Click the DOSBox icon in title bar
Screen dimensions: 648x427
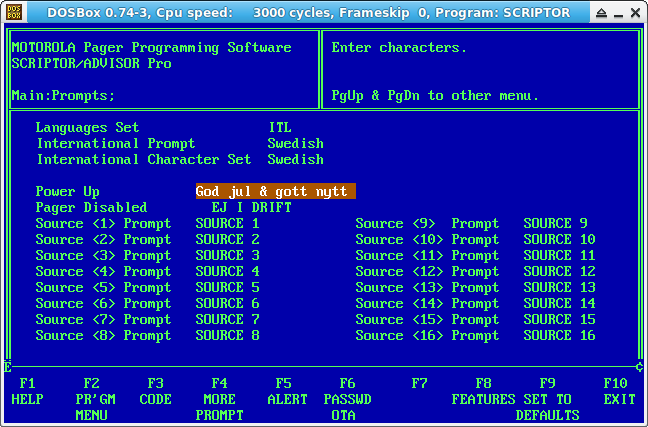point(14,12)
